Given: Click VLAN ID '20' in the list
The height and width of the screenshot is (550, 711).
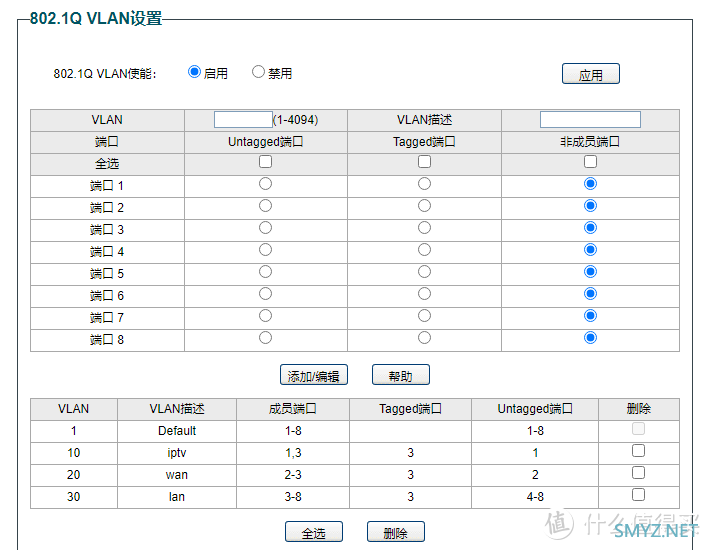Looking at the screenshot, I should pyautogui.click(x=73, y=475).
